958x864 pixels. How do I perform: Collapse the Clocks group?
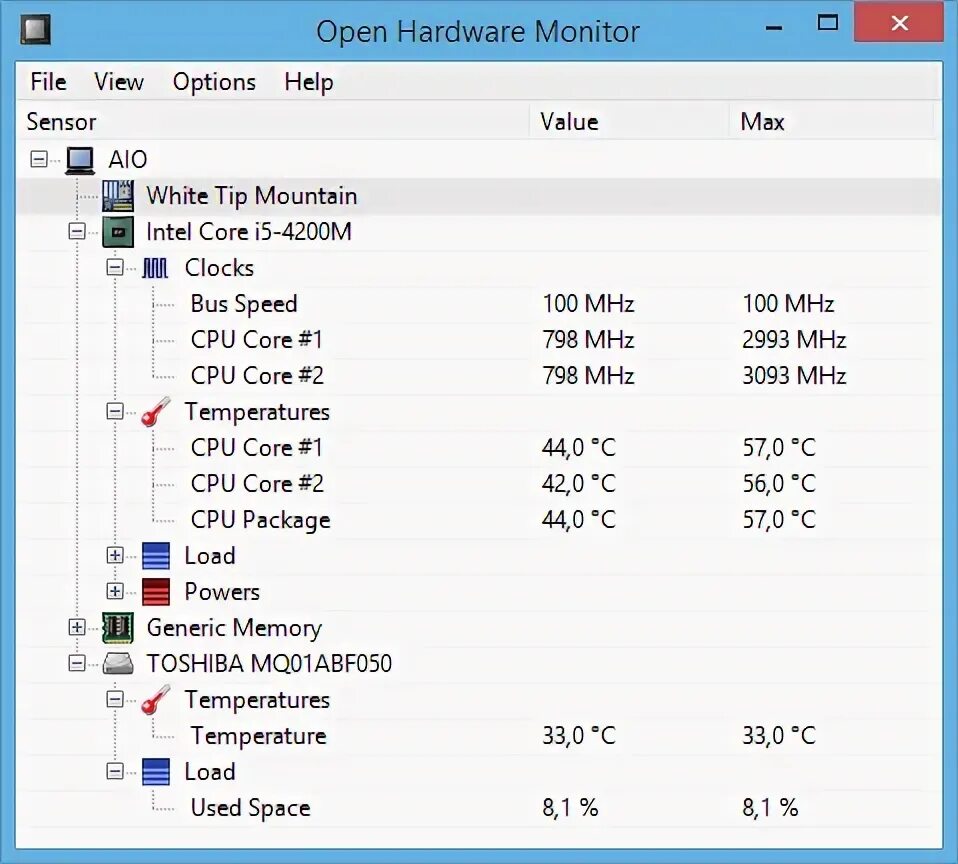pos(114,268)
